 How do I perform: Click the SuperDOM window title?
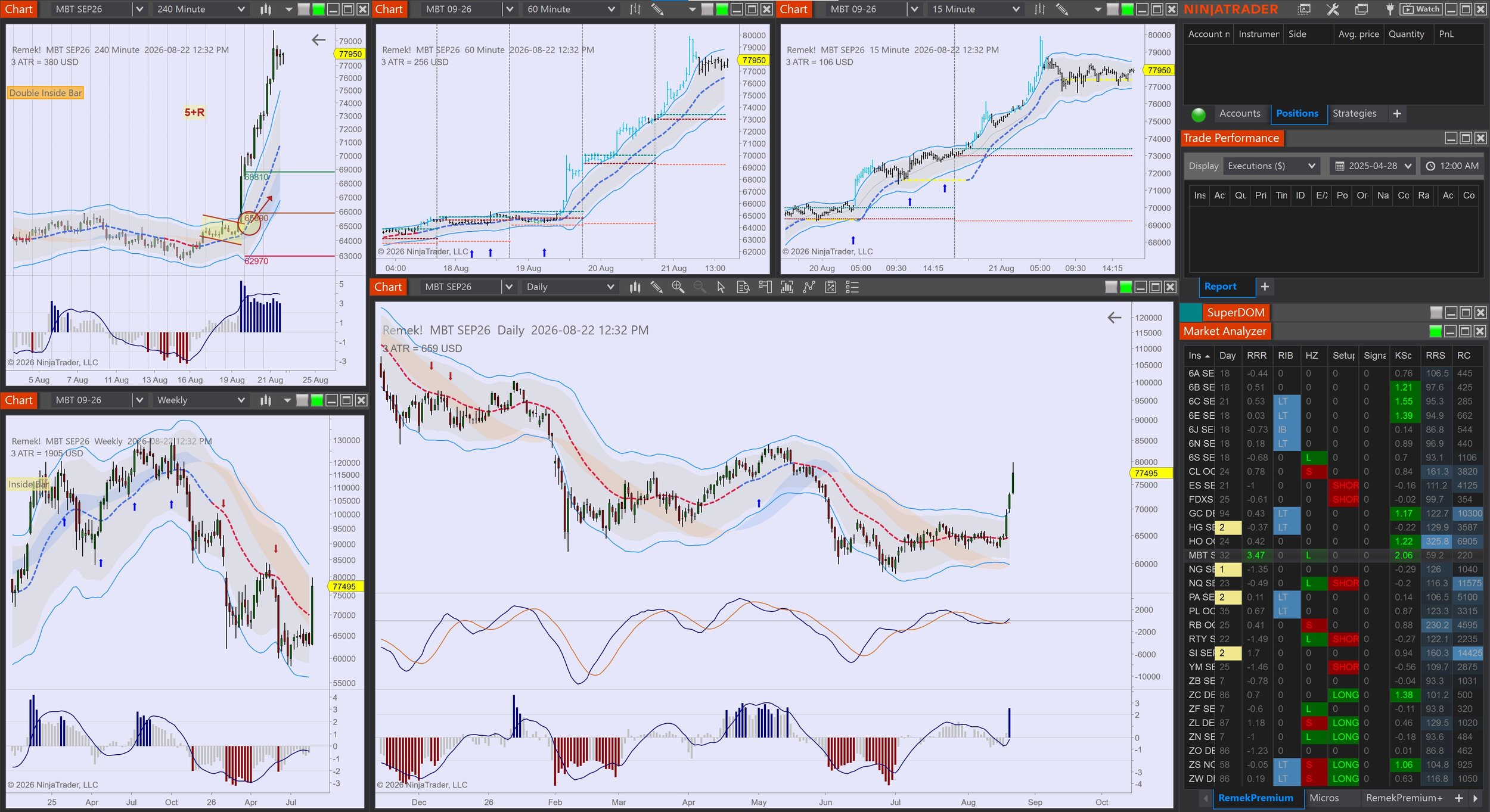pos(1236,313)
